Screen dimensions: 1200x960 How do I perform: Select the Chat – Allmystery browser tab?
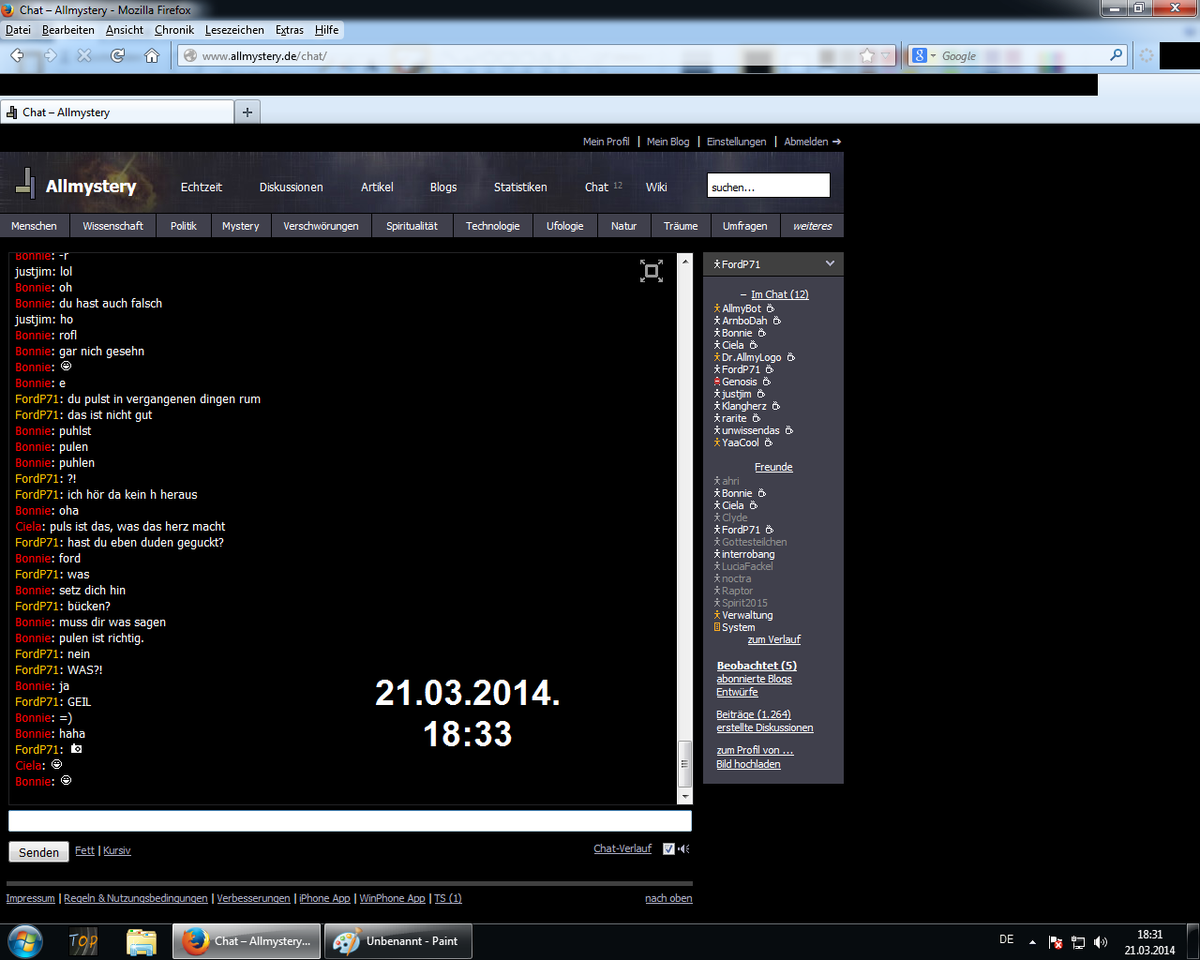pos(117,112)
